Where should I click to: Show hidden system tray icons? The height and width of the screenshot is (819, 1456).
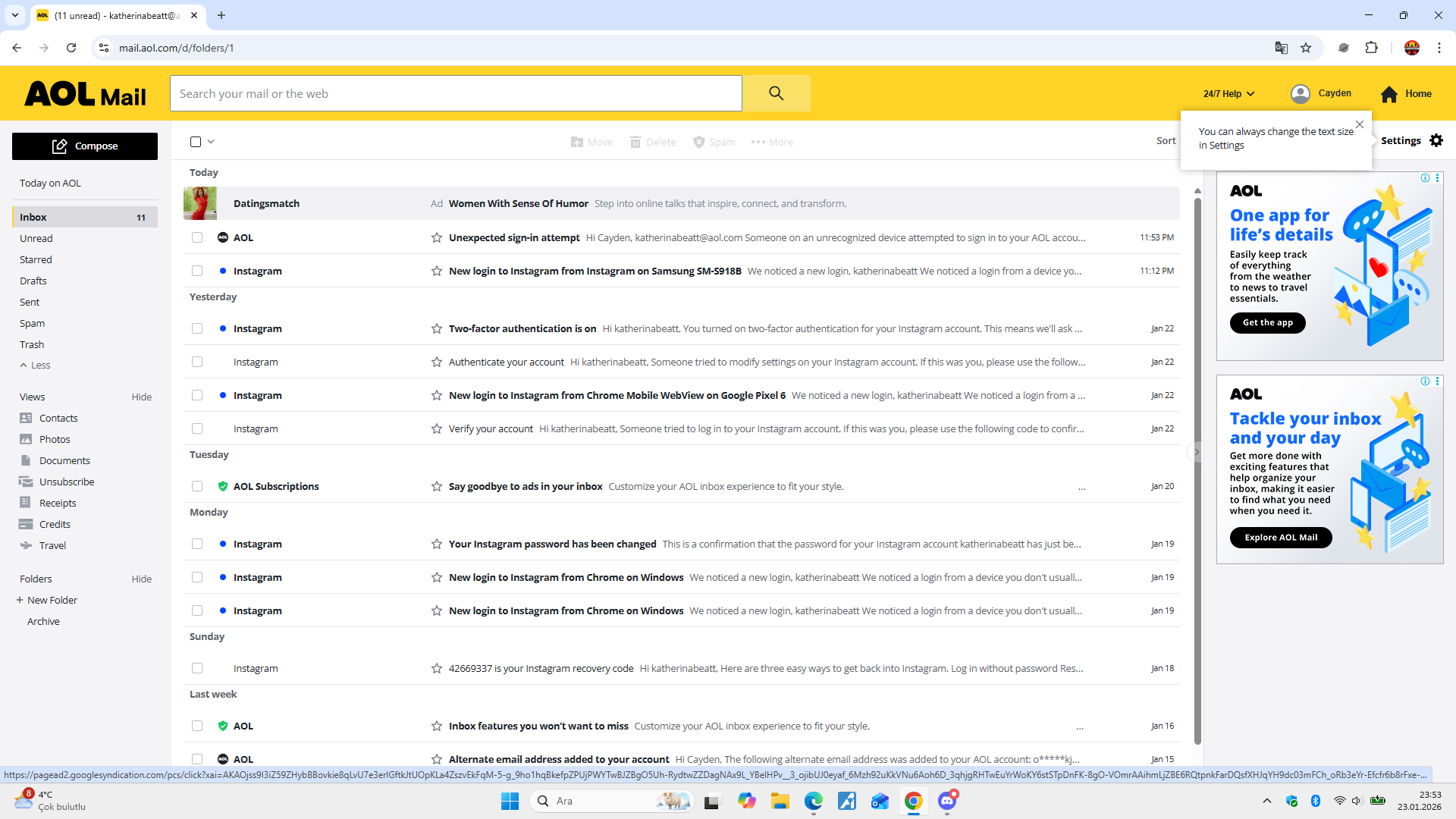click(x=1266, y=801)
